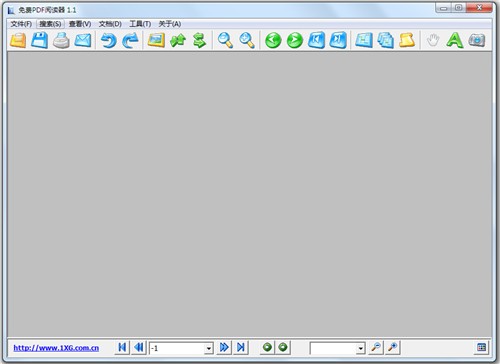Image resolution: width=500 pixels, height=364 pixels.
Task: Click the right green circle button in bottom bar
Action: coord(283,348)
